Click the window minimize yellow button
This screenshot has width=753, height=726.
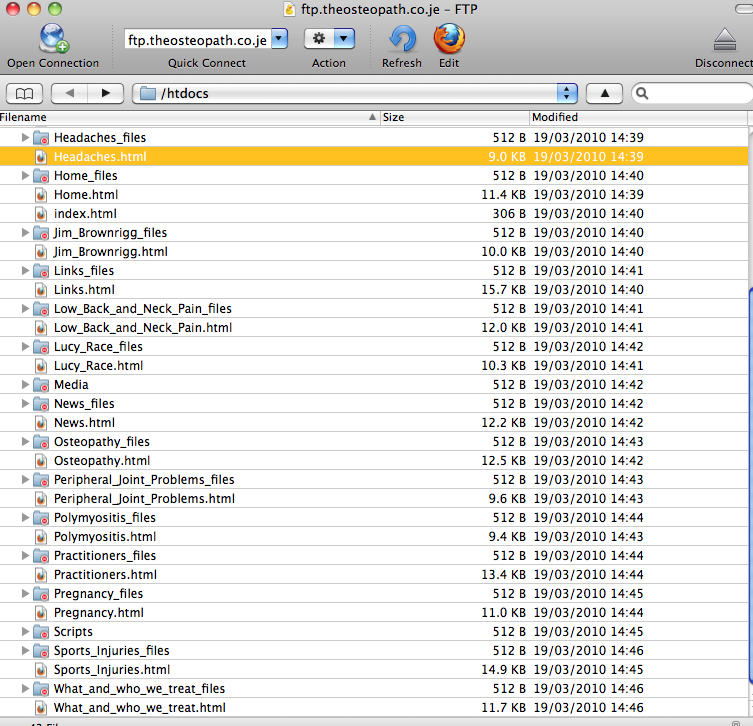tap(34, 9)
